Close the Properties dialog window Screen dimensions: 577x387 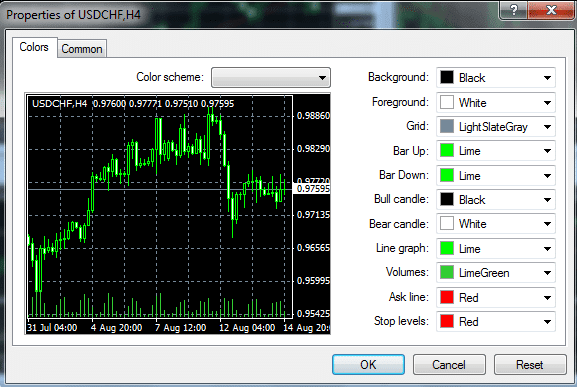pyautogui.click(x=551, y=10)
